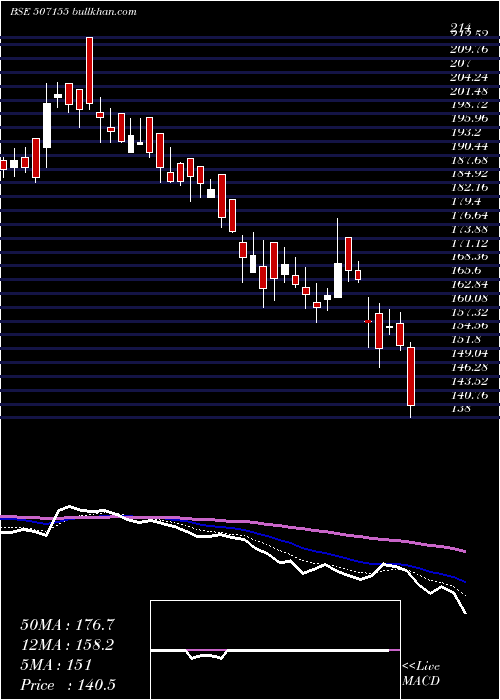This screenshot has width=500, height=700.
Task: Select the 187.68 price axis label
Action: [x=468, y=160]
